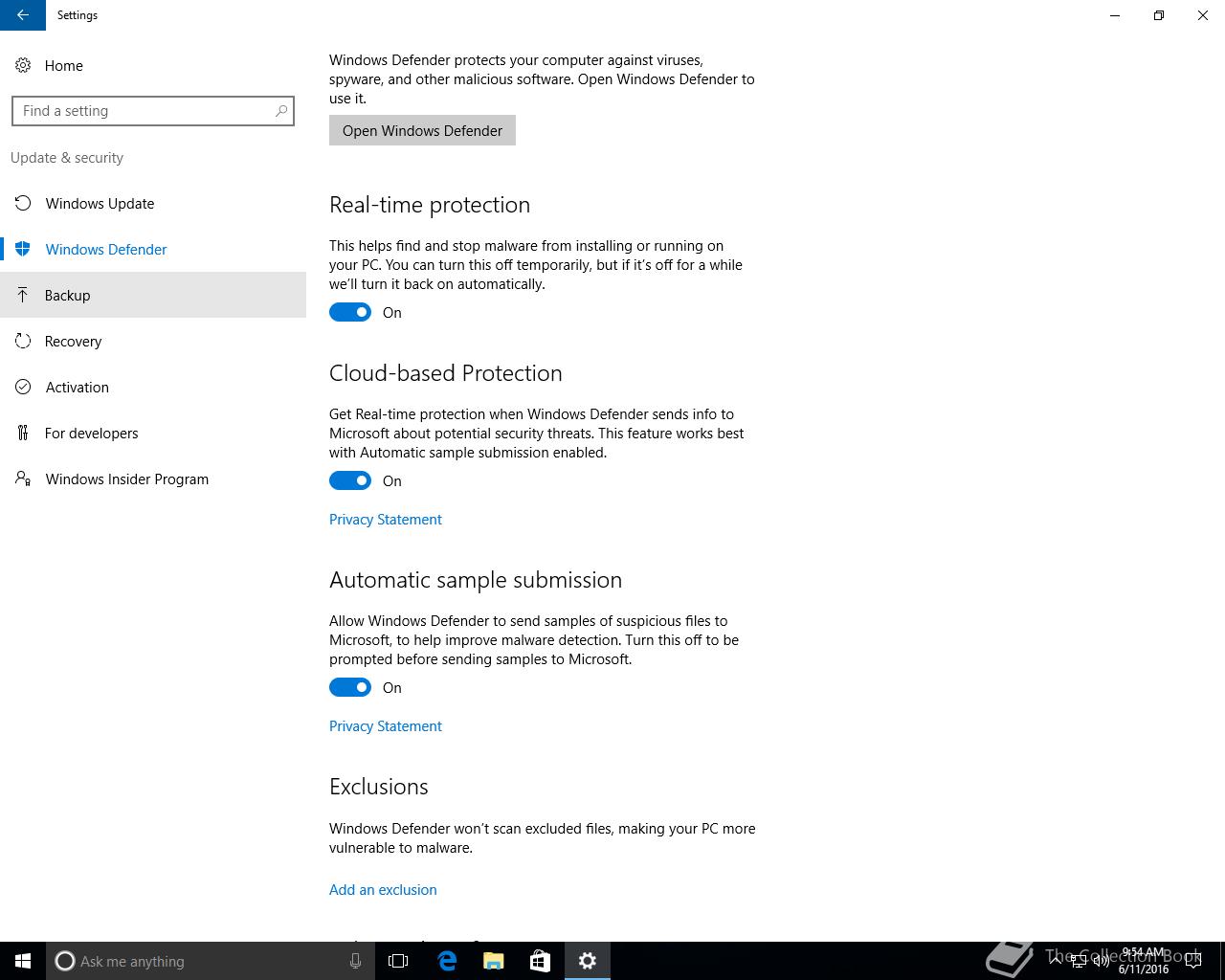Restore down the Settings window
Screen dimensions: 1225x980
(1159, 15)
